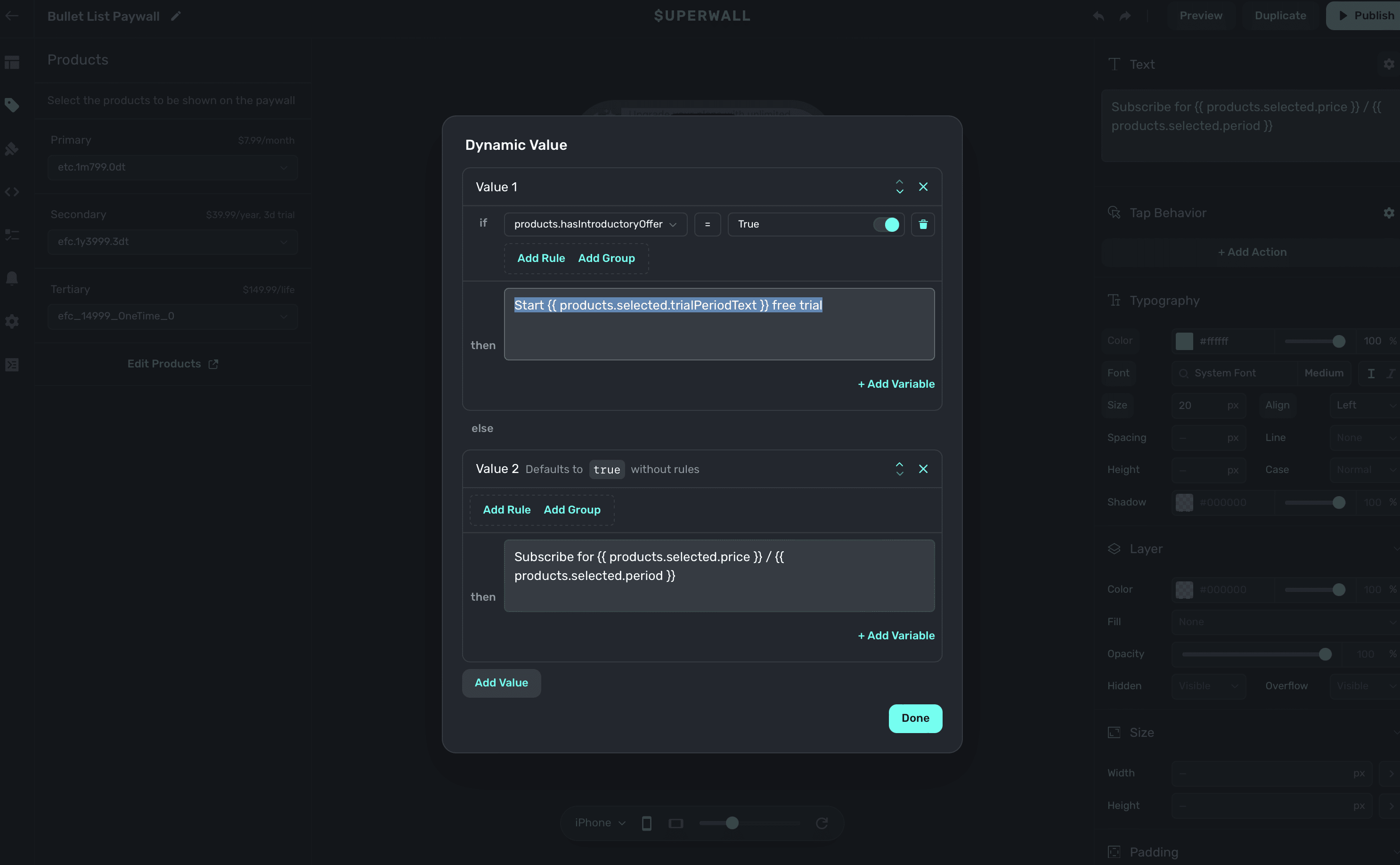Open the equals operator selector
Image resolution: width=1400 pixels, height=865 pixels.
coord(707,224)
